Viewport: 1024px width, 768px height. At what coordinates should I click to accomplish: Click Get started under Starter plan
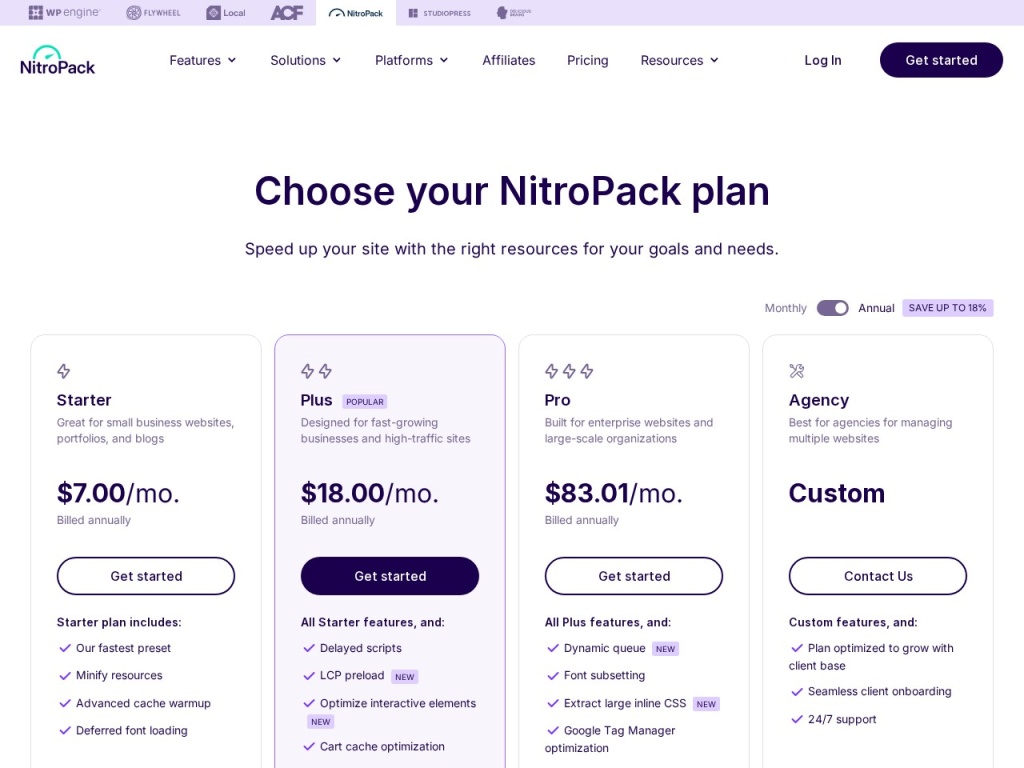146,576
